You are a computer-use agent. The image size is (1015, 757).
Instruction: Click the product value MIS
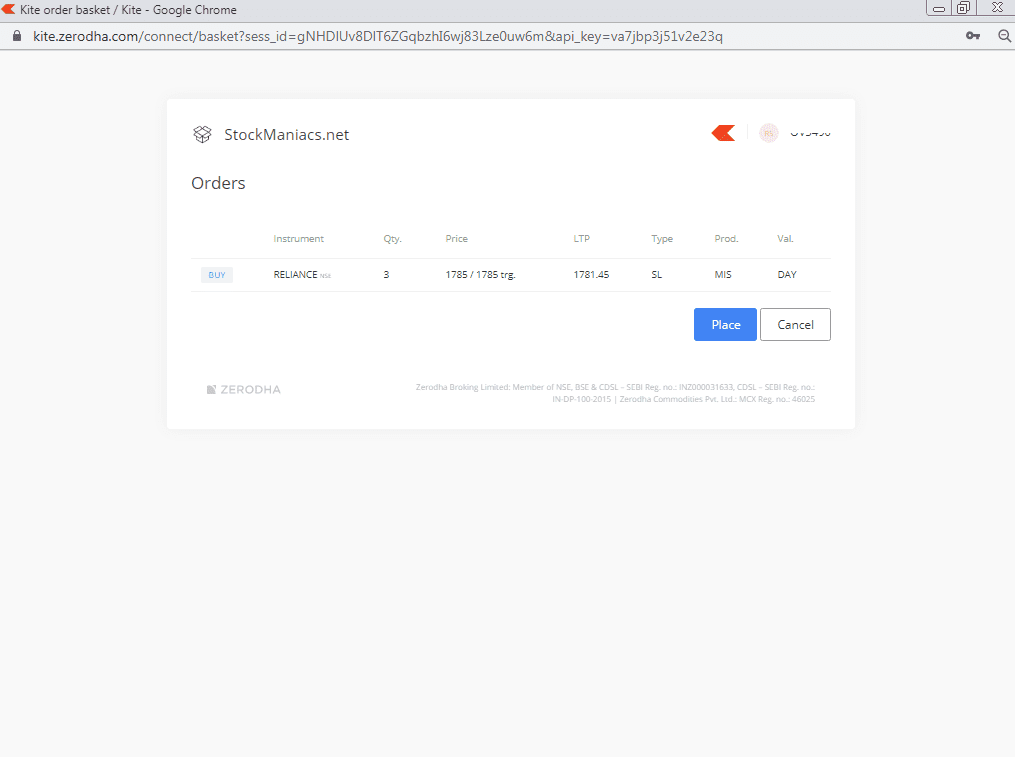723,275
